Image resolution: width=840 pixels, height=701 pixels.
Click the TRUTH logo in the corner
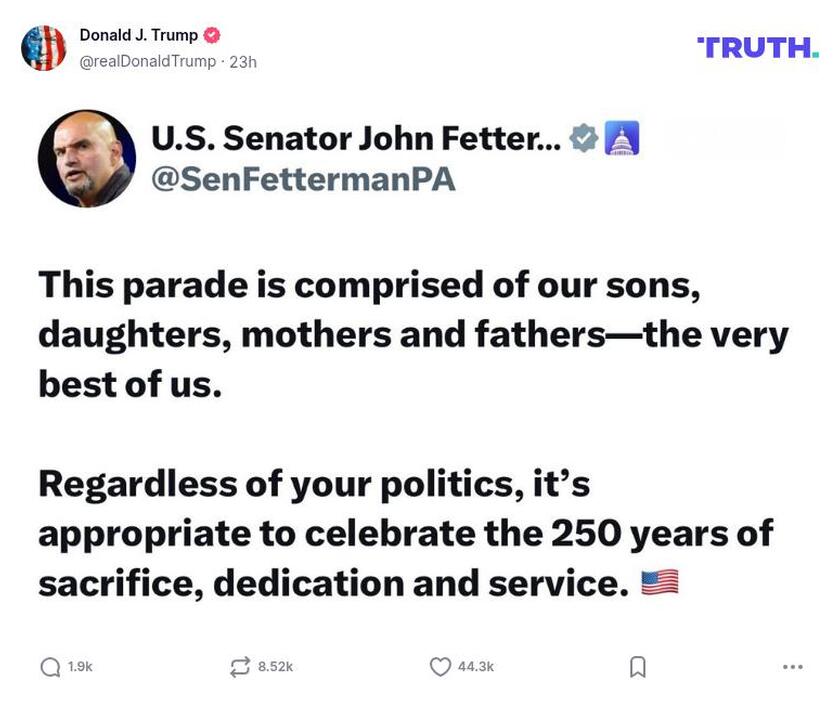click(755, 44)
